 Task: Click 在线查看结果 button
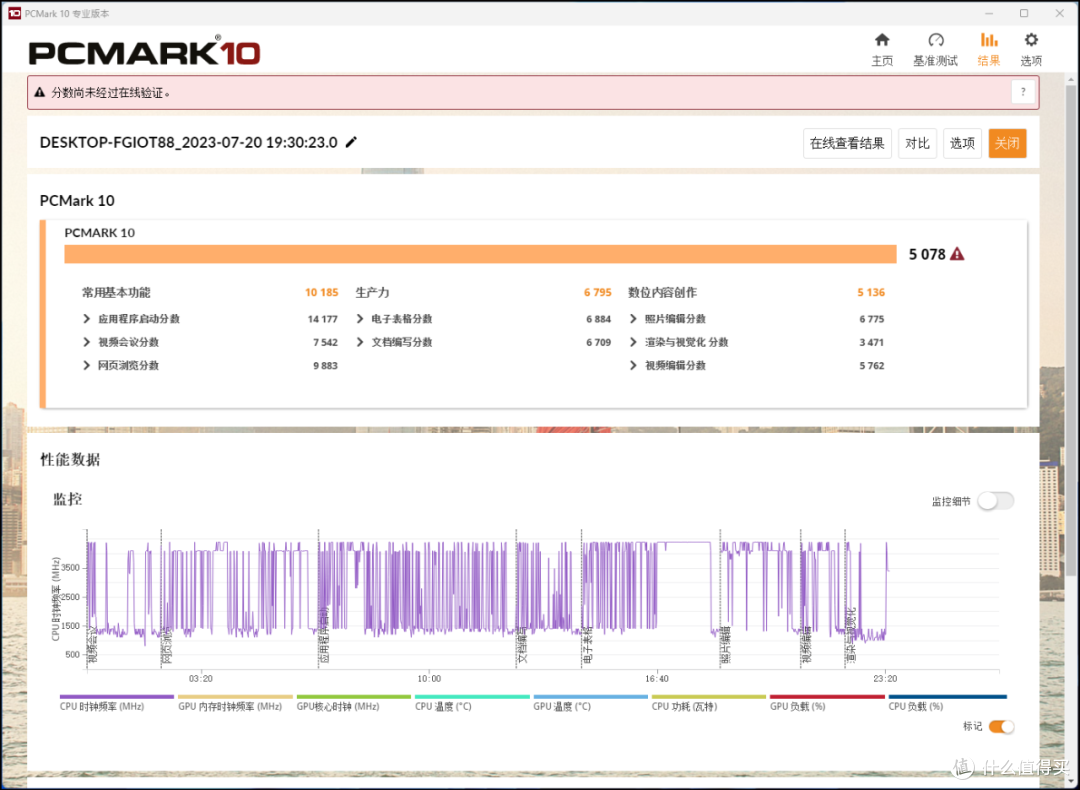[847, 143]
